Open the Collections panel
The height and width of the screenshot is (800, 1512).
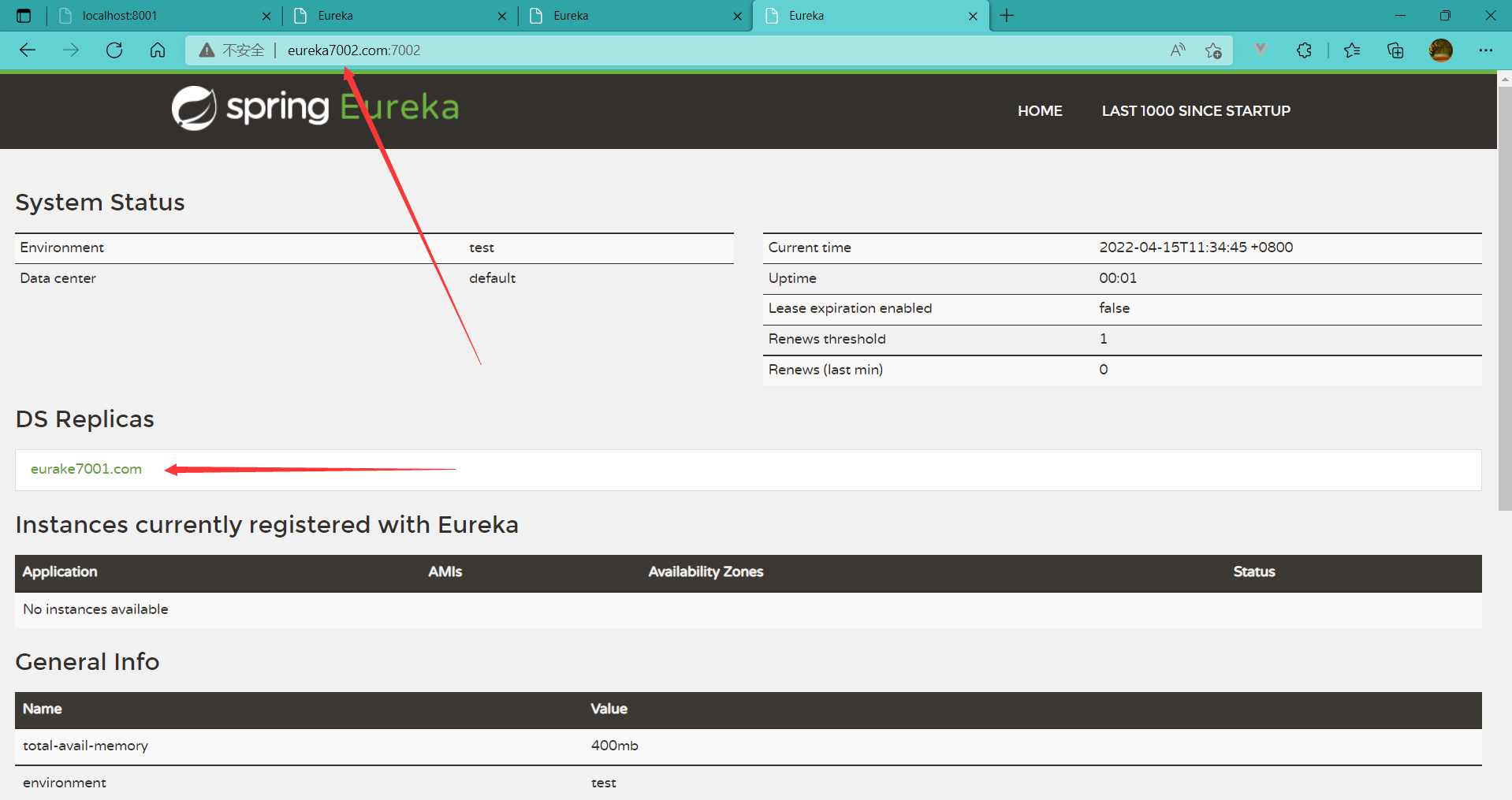(1395, 50)
